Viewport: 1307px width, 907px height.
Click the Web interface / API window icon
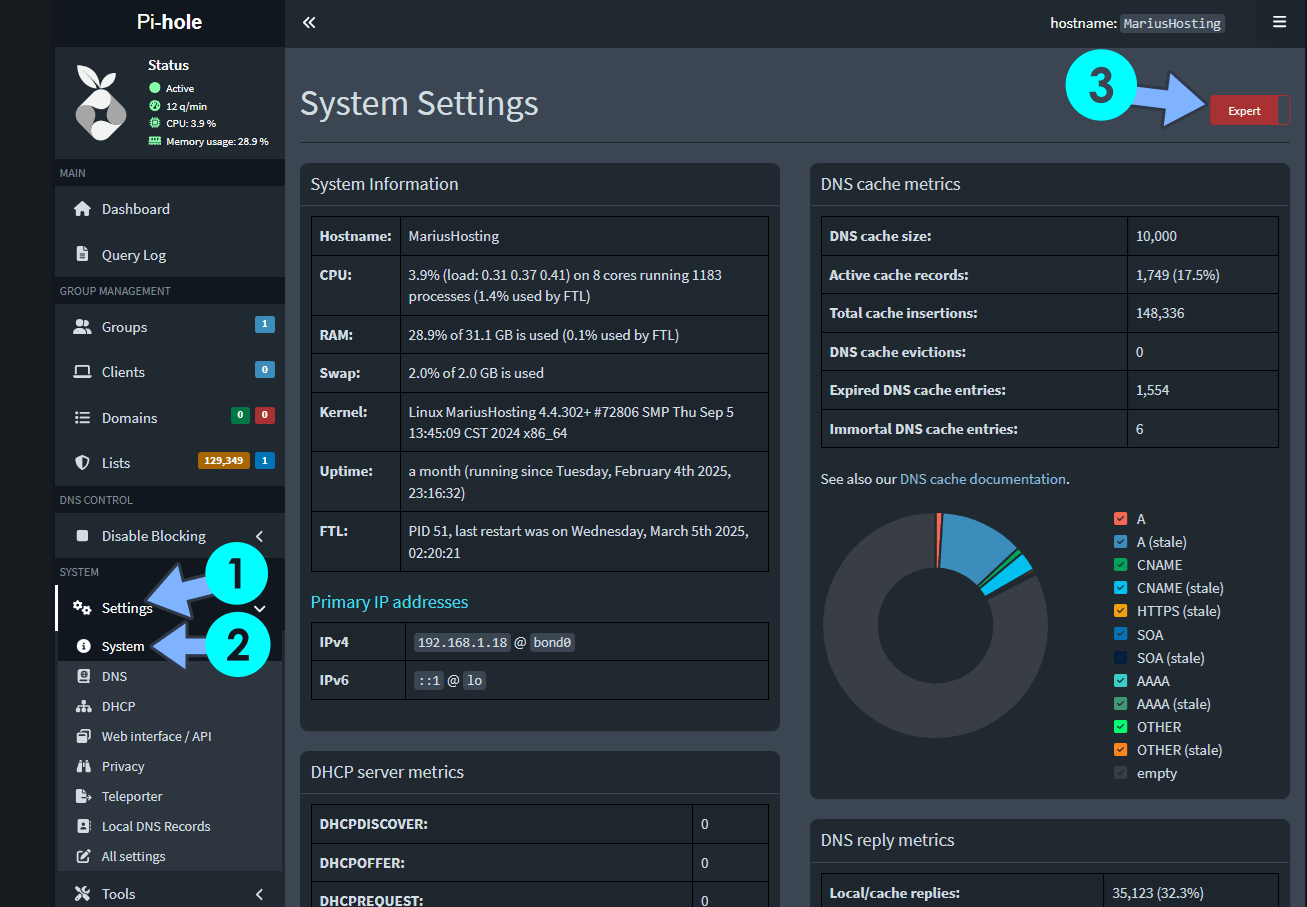coord(83,736)
